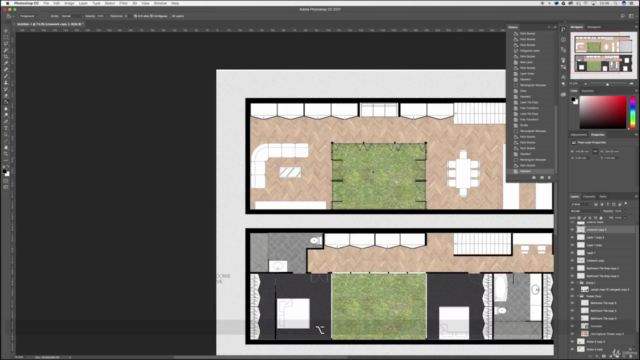Select the History Brush tool
Viewport: 640px width, 360px height.
tap(6, 89)
